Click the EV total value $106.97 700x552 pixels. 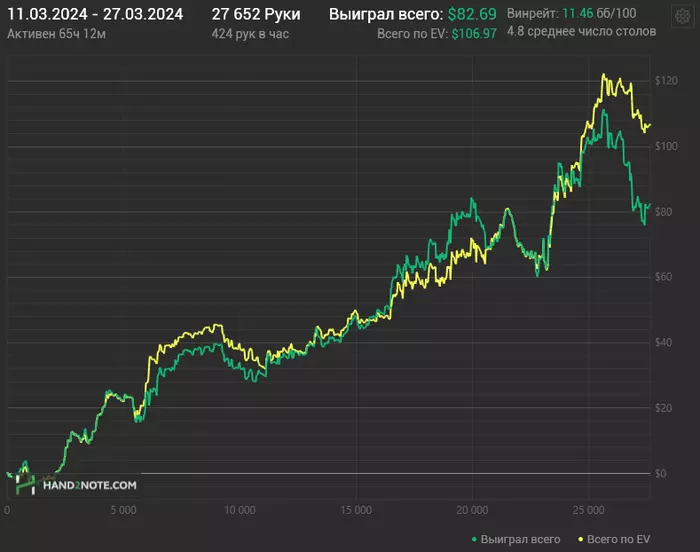click(x=474, y=34)
